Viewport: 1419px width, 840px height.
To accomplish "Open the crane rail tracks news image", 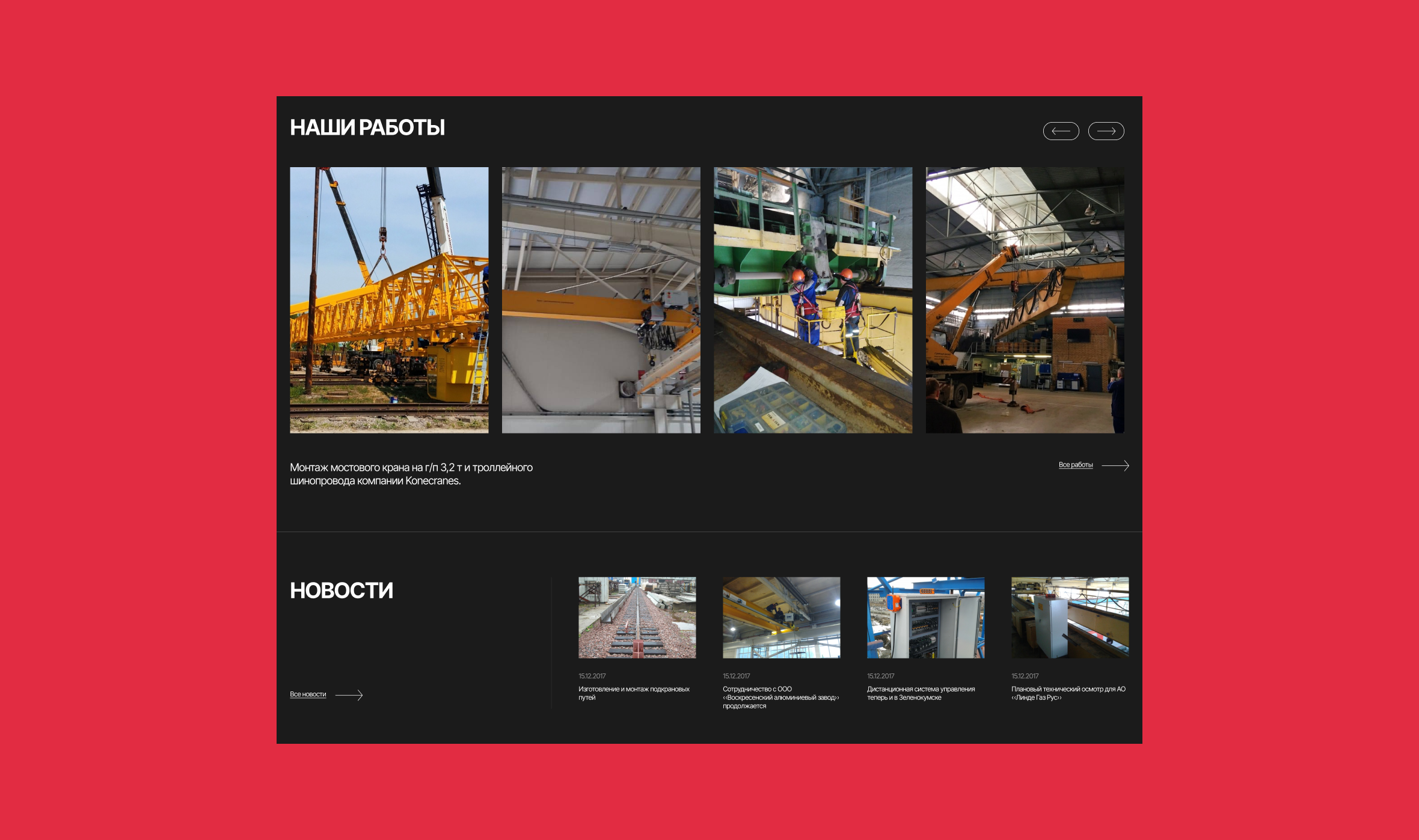I will [637, 618].
